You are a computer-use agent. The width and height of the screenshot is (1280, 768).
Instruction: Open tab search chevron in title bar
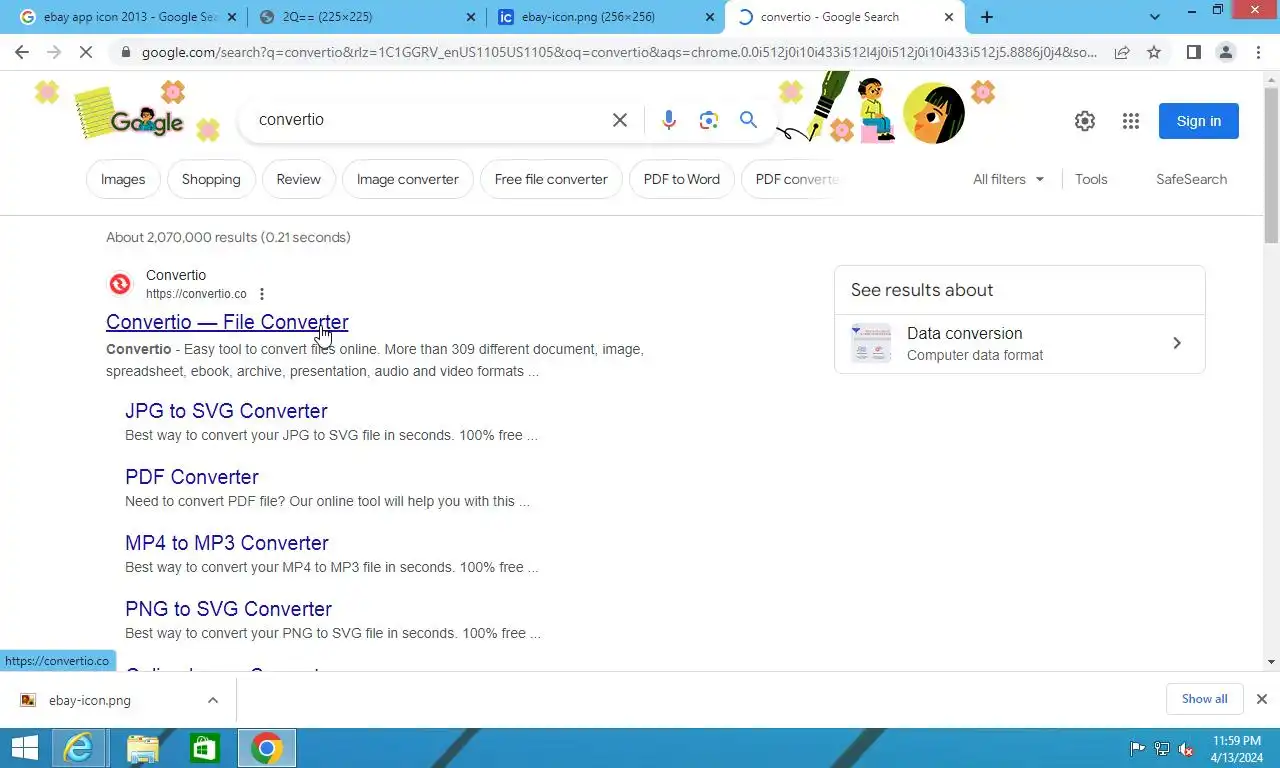pyautogui.click(x=1155, y=17)
